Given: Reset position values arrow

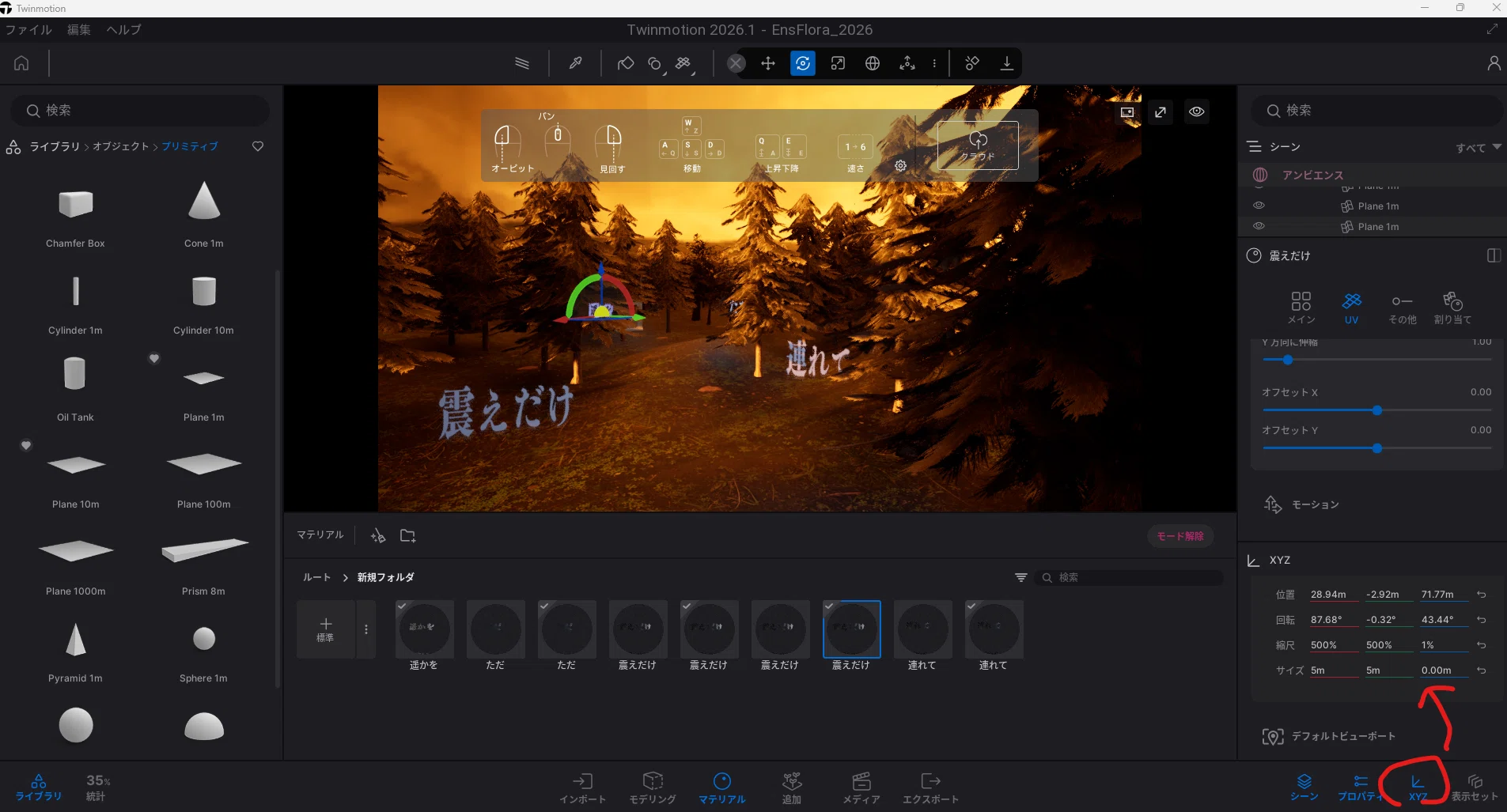Looking at the screenshot, I should coord(1482,595).
